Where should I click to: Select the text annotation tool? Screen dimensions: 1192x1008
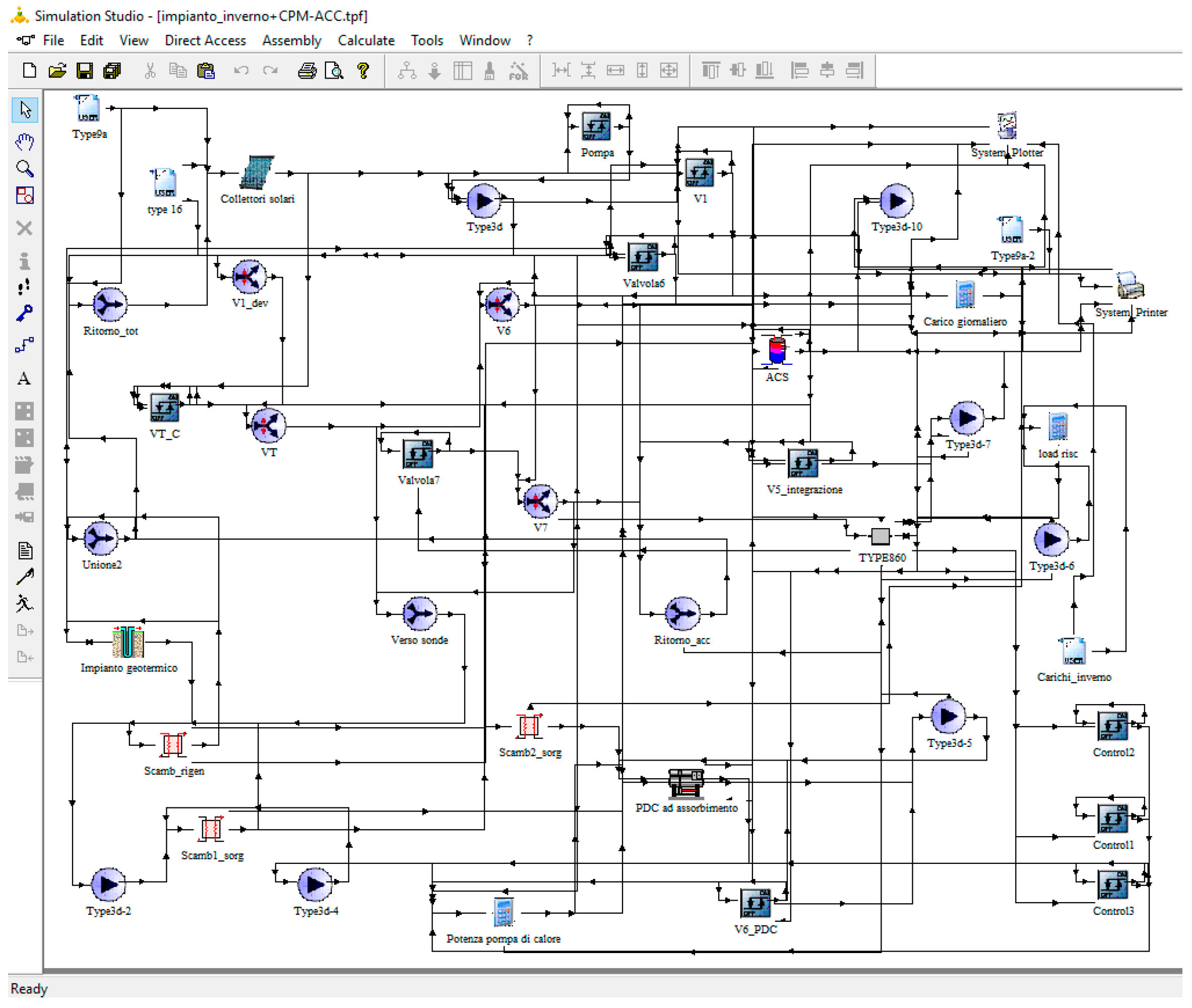25,379
